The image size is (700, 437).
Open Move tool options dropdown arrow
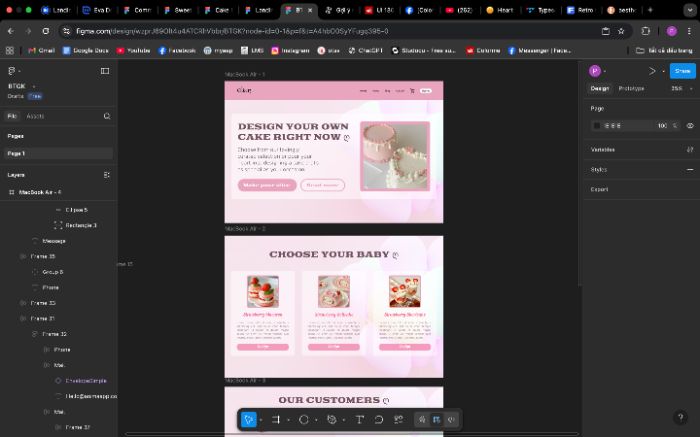(261, 420)
